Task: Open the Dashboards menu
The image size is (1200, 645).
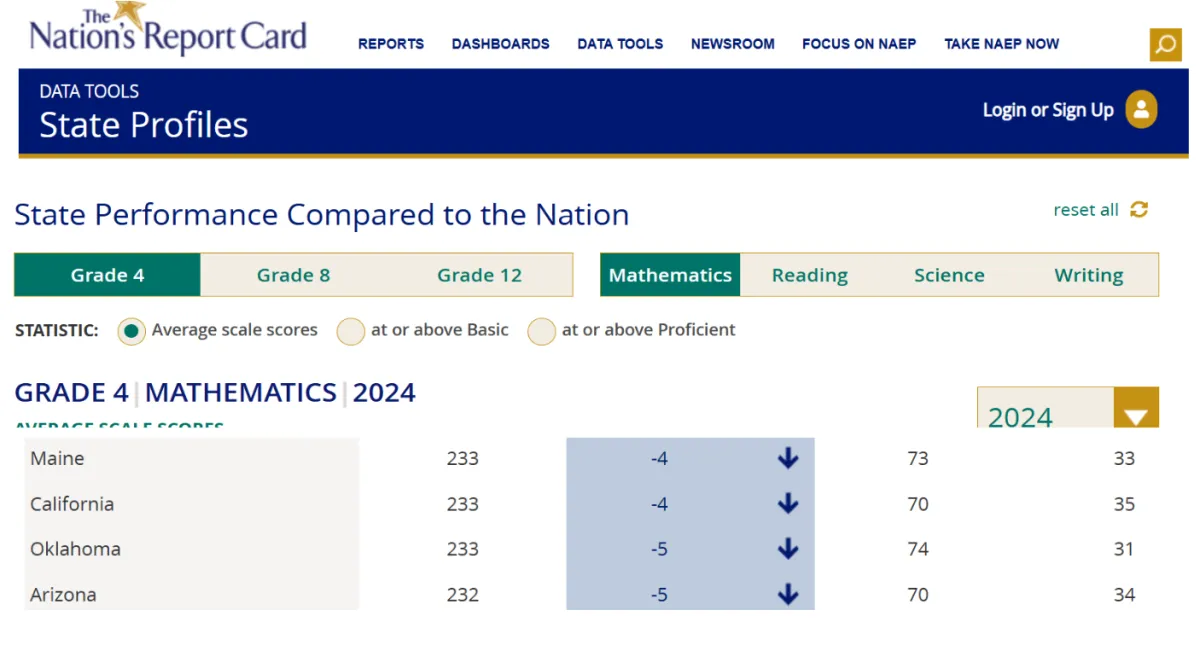Action: point(501,44)
